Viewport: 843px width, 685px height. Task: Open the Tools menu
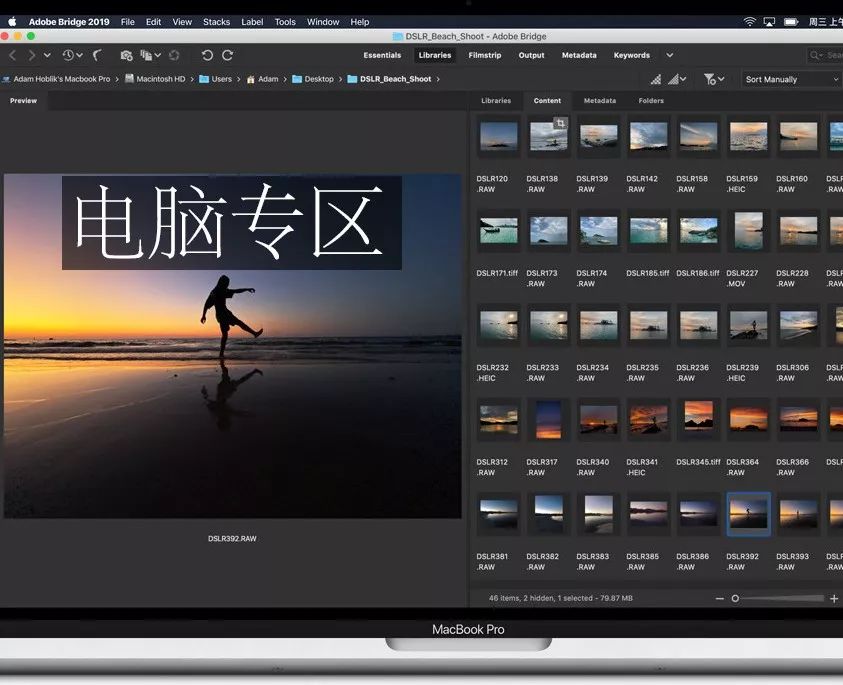tap(285, 22)
